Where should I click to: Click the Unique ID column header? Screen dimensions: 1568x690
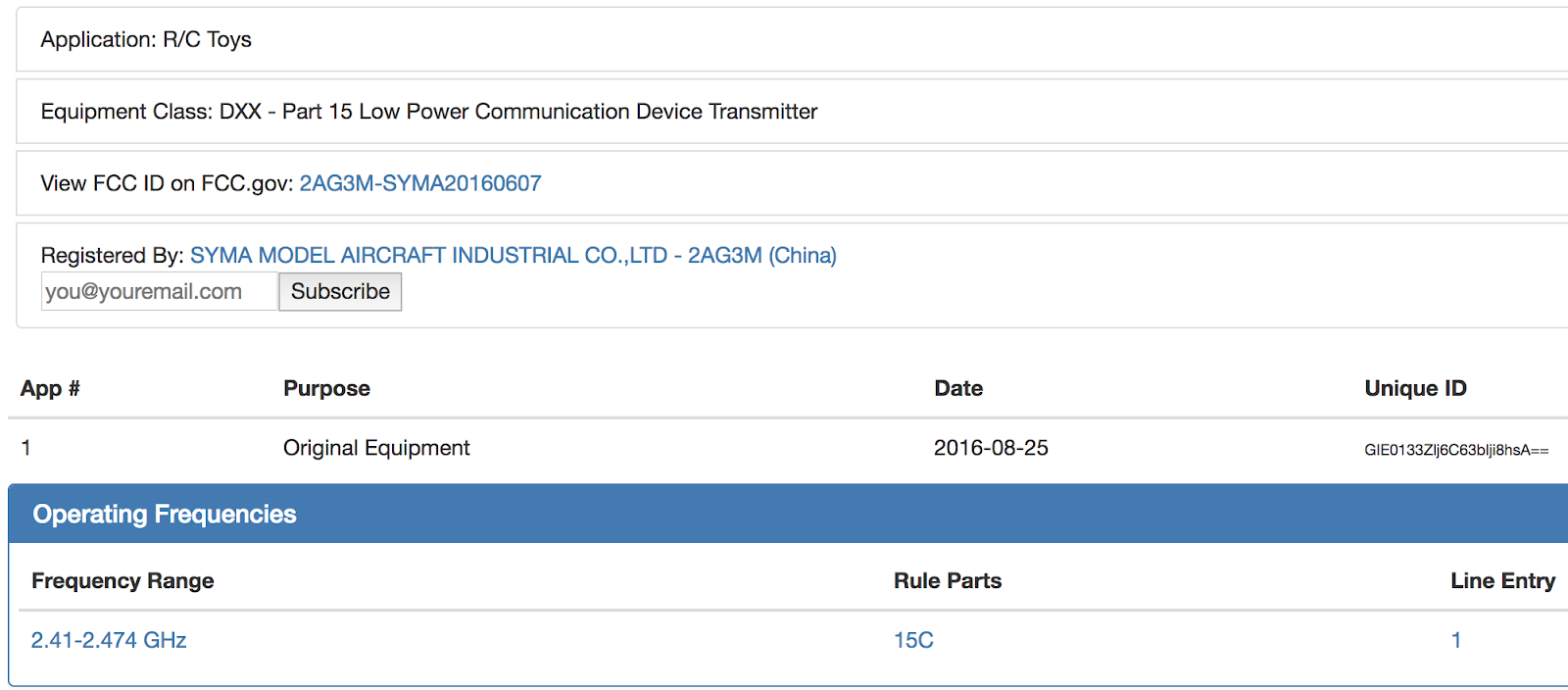click(1415, 388)
